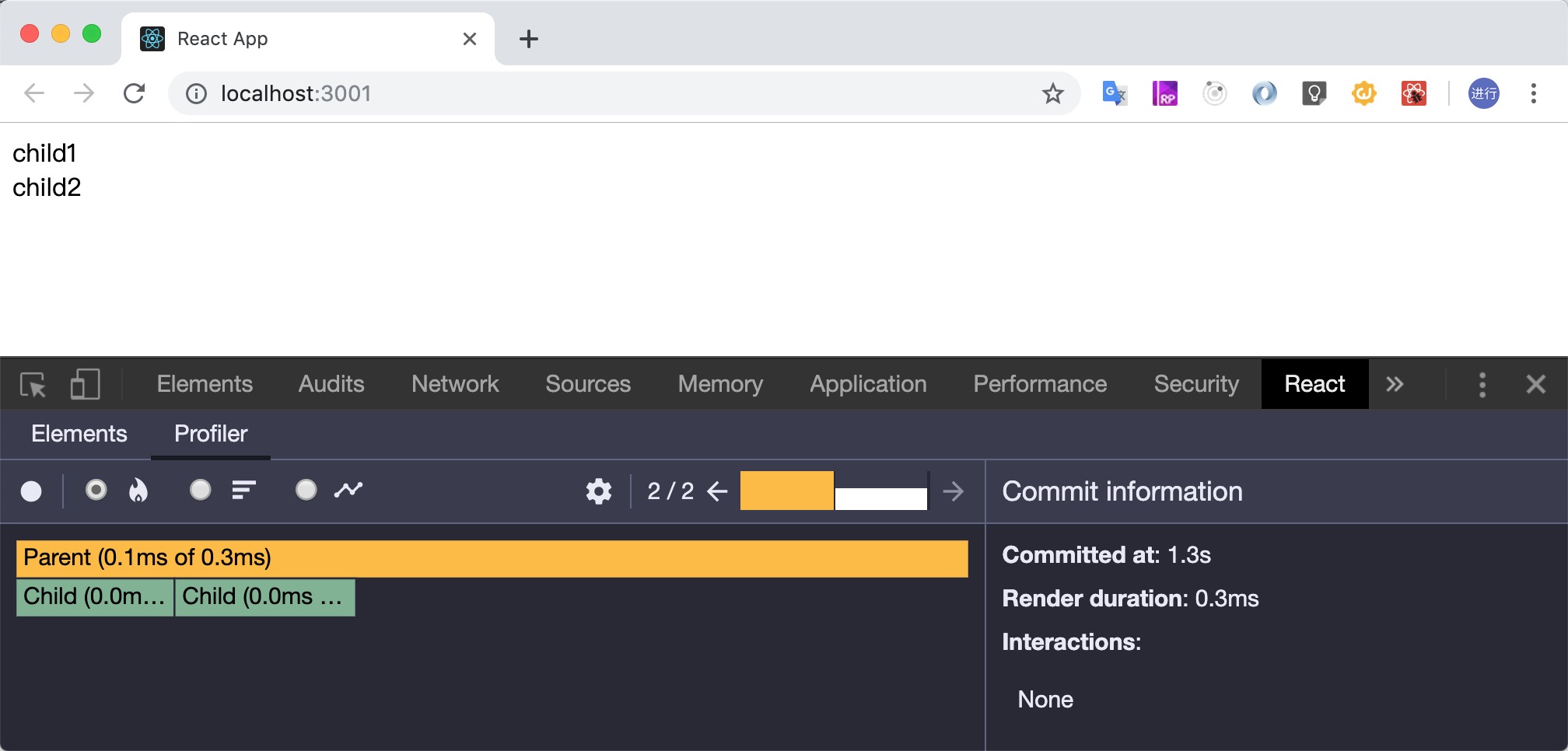Image resolution: width=1568 pixels, height=751 pixels.
Task: Switch to React Elements sub-tab
Action: pos(79,434)
